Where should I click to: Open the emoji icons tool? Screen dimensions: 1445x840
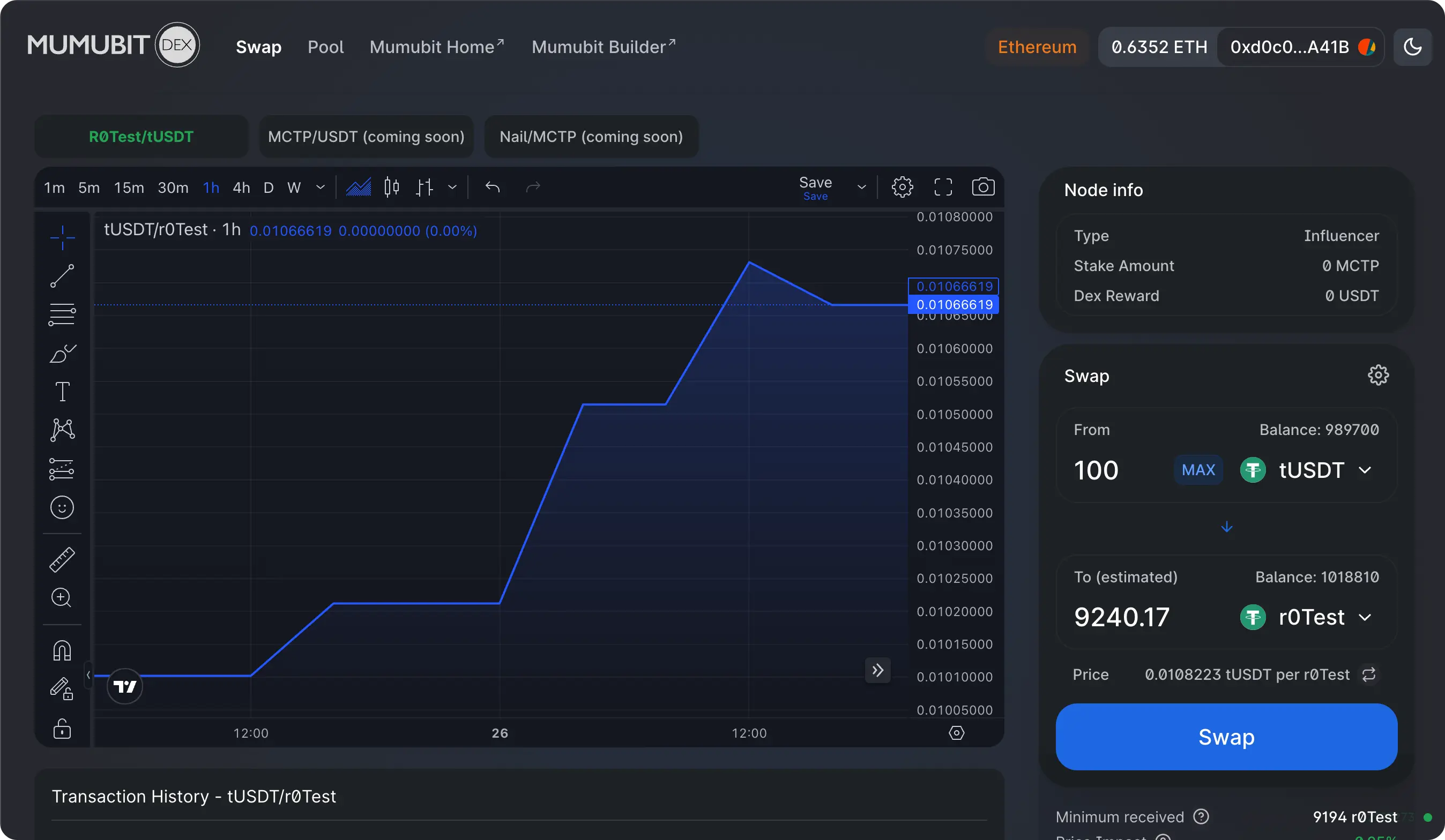click(62, 508)
